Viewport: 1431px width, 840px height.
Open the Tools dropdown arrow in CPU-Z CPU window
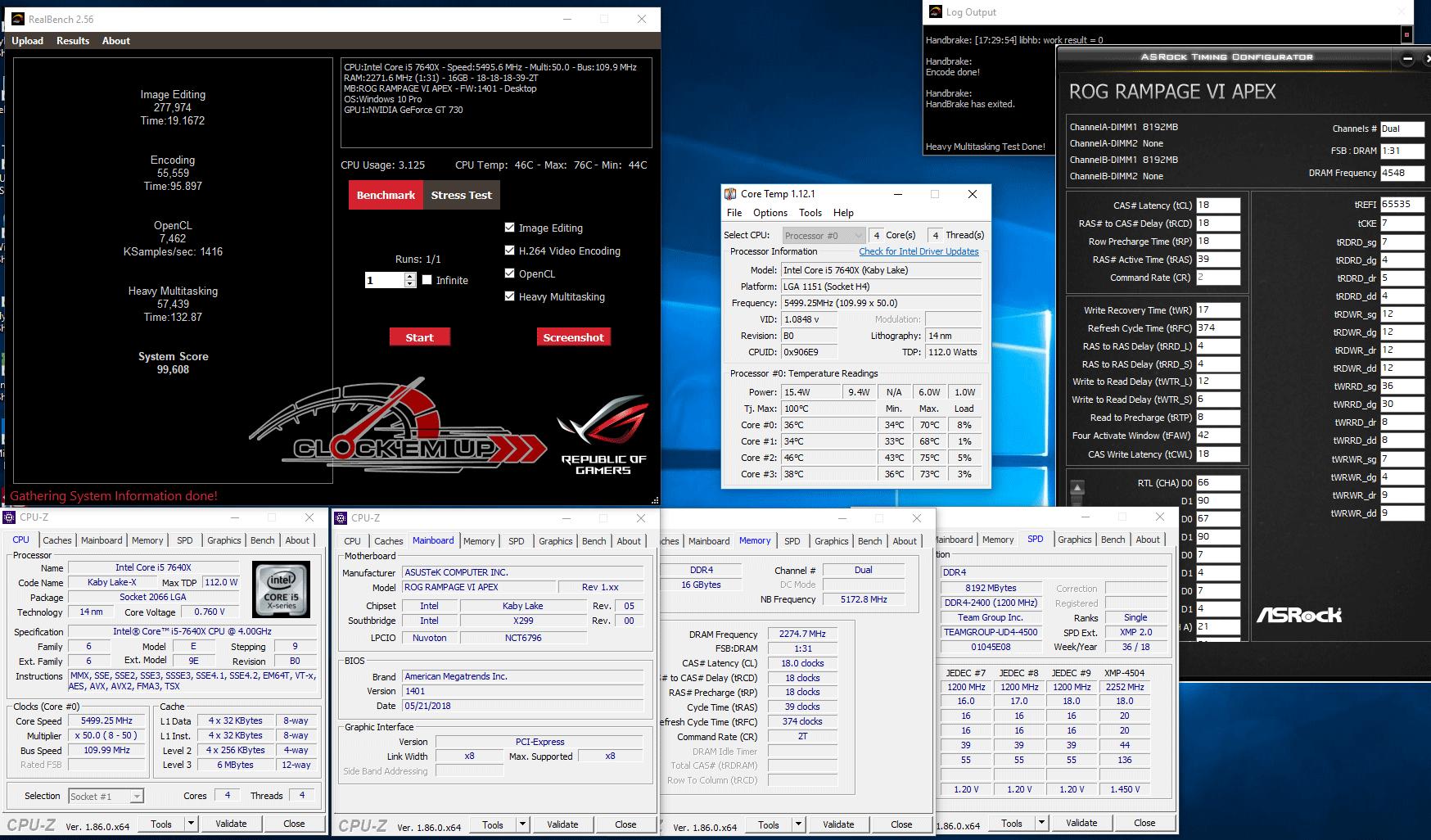[191, 824]
